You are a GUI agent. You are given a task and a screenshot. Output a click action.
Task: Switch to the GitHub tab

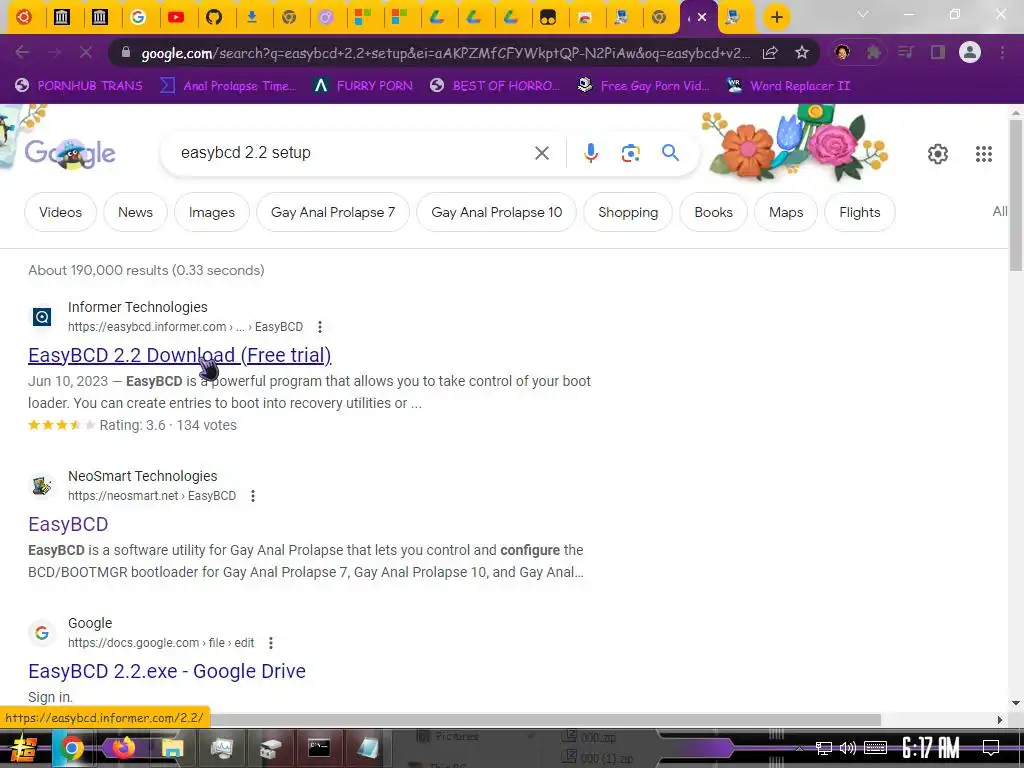[214, 17]
